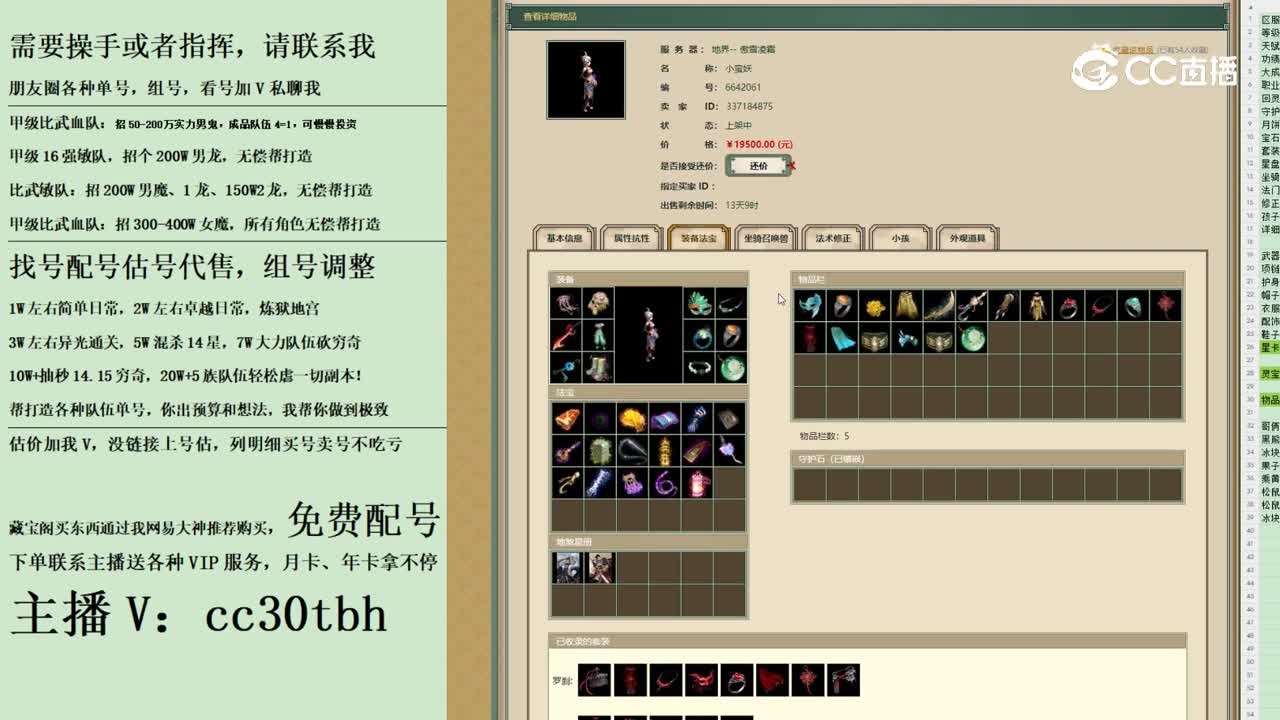1280x720 pixels.
Task: Click the gray book treasure icon
Action: [x=729, y=419]
